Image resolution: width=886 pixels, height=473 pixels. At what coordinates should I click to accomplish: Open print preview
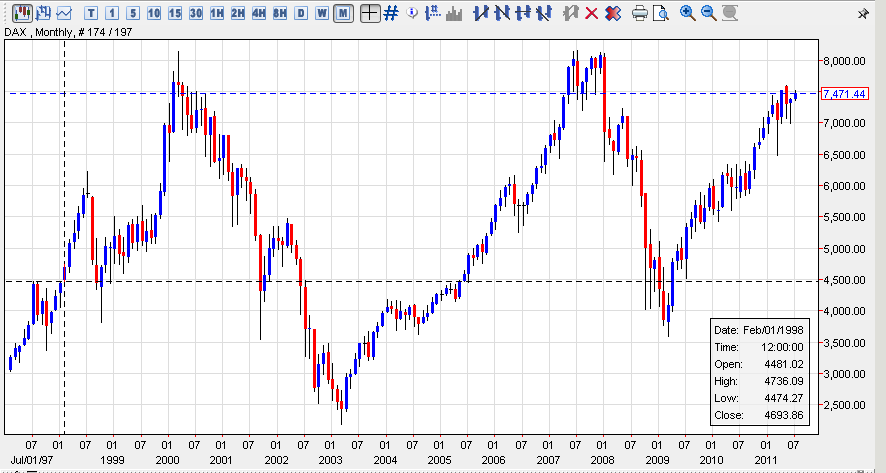coord(661,13)
